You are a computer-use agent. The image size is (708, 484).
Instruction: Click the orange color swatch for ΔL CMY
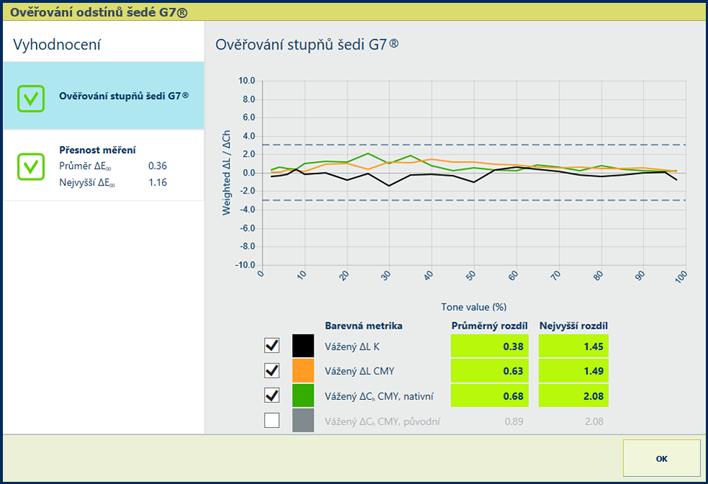[x=303, y=371]
